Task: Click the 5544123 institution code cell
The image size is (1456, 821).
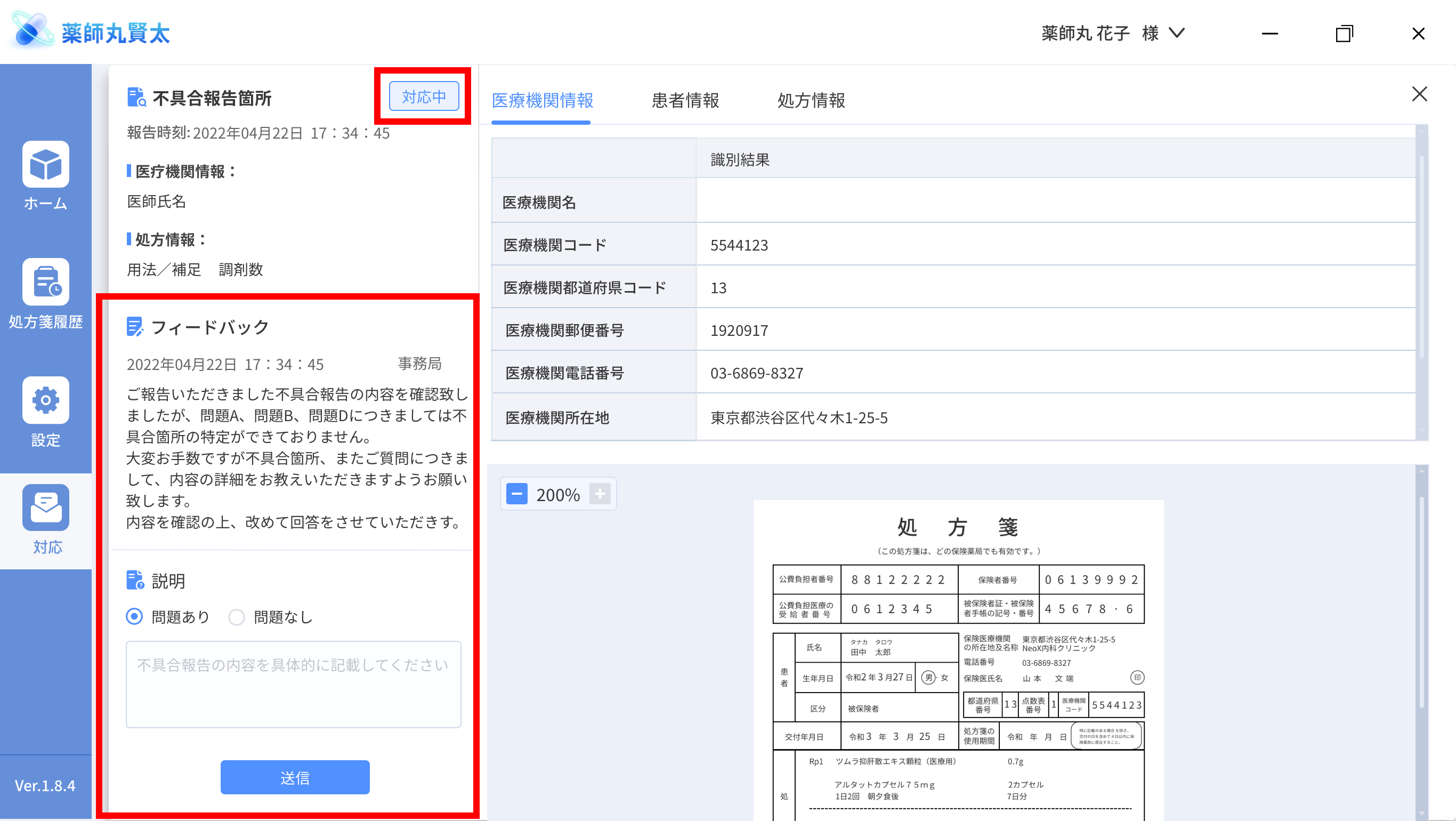Action: pyautogui.click(x=1056, y=244)
